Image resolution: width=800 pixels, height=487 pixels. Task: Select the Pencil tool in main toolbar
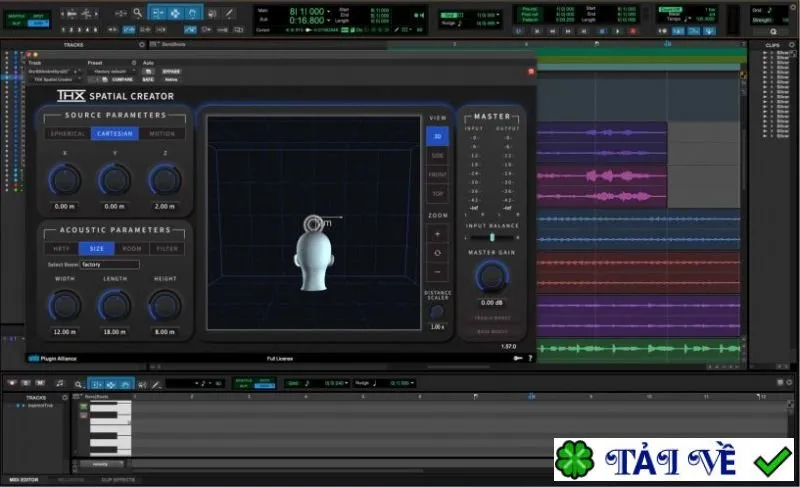point(229,13)
